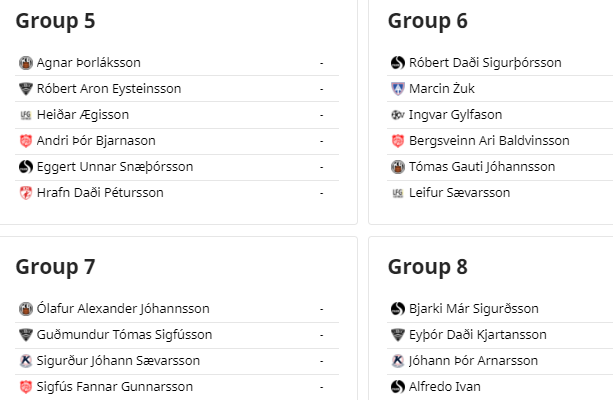Open player Bergsveinn Ari Baldvinsson

(x=489, y=141)
